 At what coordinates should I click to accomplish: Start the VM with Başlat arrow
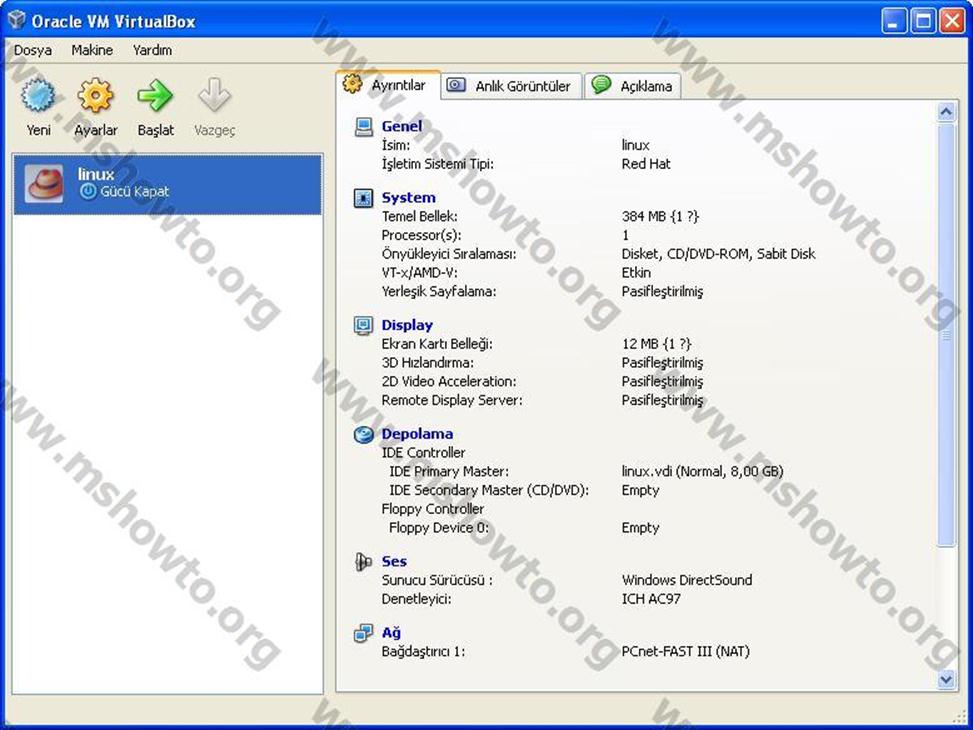tap(155, 96)
